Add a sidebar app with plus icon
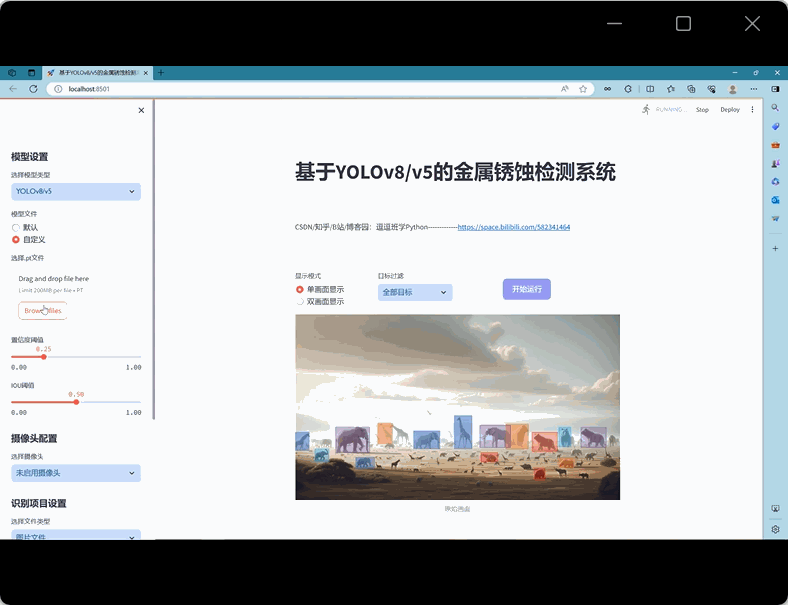This screenshot has width=788, height=605. click(775, 248)
